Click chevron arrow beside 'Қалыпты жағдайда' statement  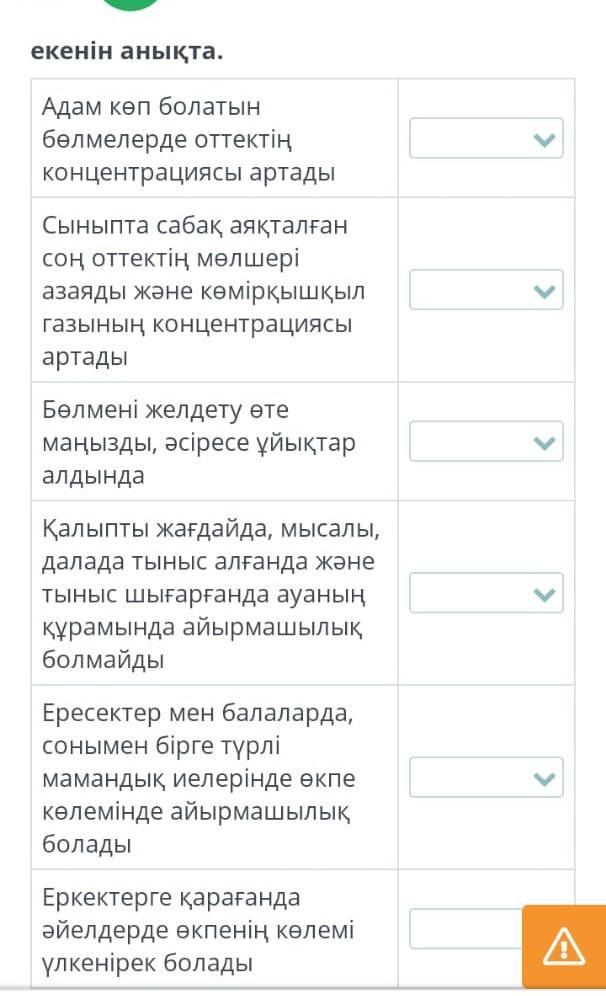[543, 593]
